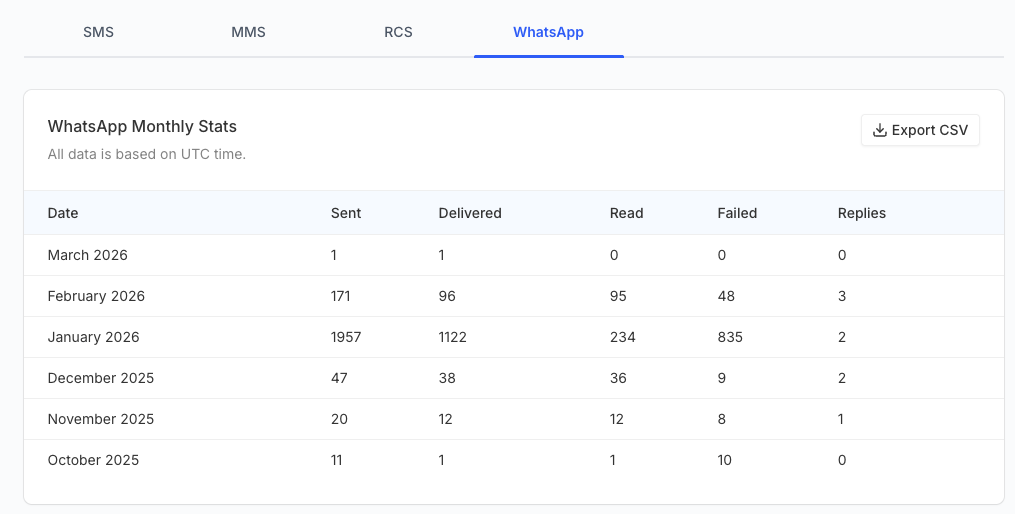Export WhatsApp stats as CSV
This screenshot has height=514, width=1015.
(920, 130)
